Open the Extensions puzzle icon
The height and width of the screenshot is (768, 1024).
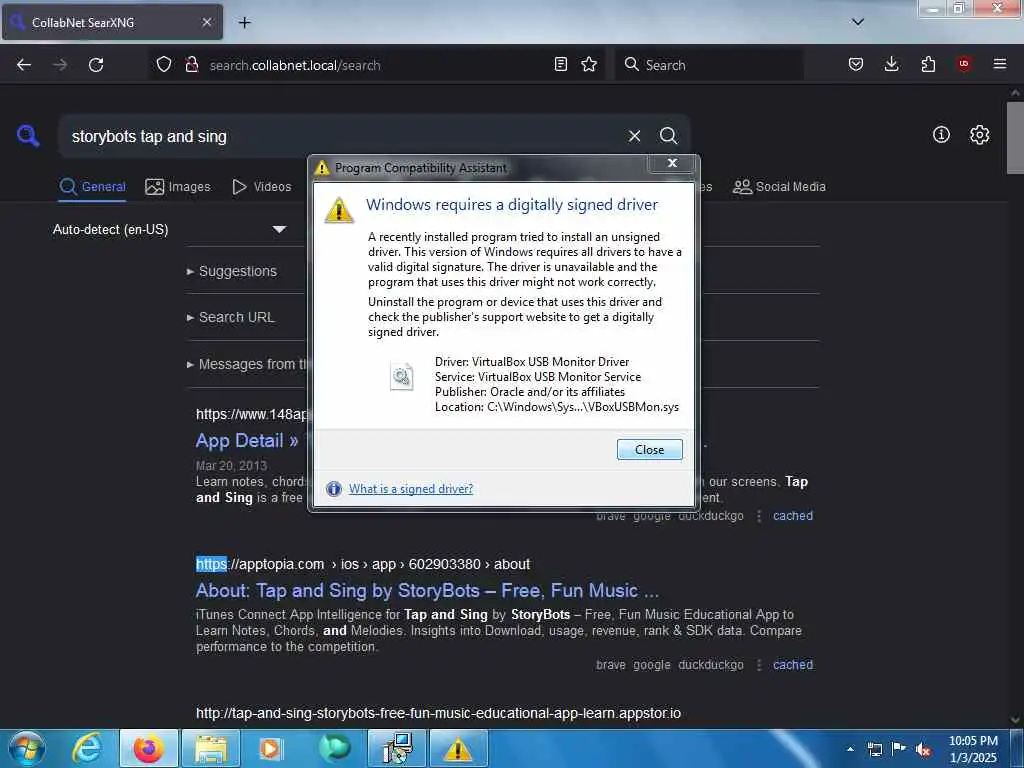928,65
